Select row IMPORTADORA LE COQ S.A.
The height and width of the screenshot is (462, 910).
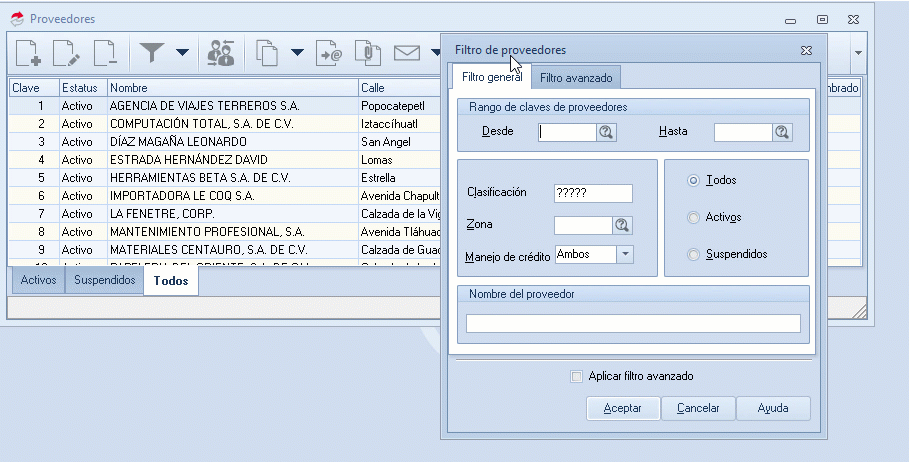[225, 196]
